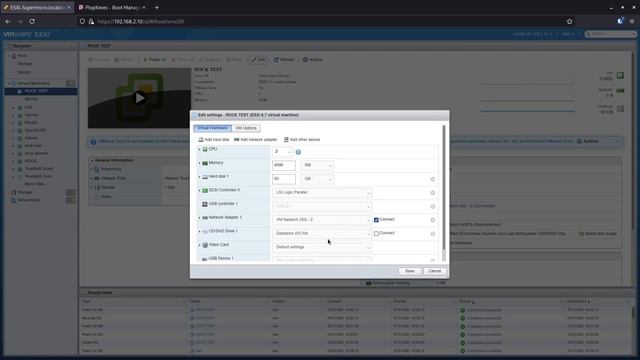Switch to PlopKexec Boot Manager browser tab

point(113,7)
